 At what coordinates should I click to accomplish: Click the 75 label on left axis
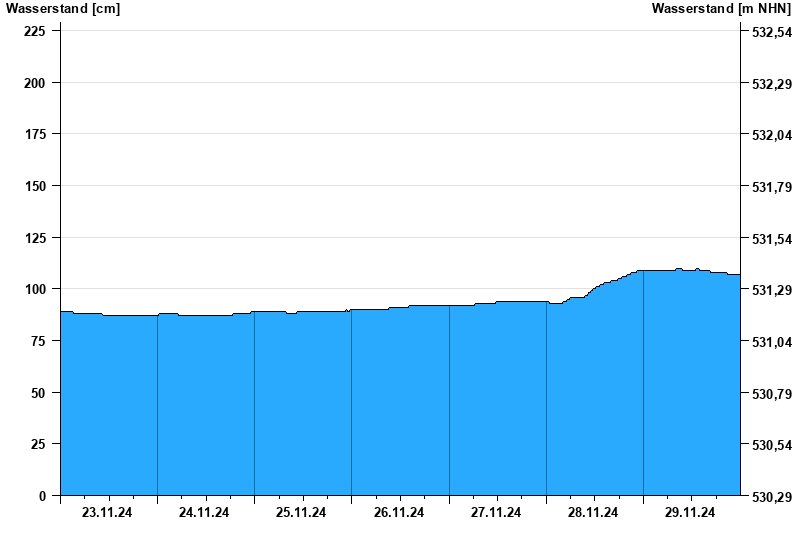pyautogui.click(x=38, y=341)
